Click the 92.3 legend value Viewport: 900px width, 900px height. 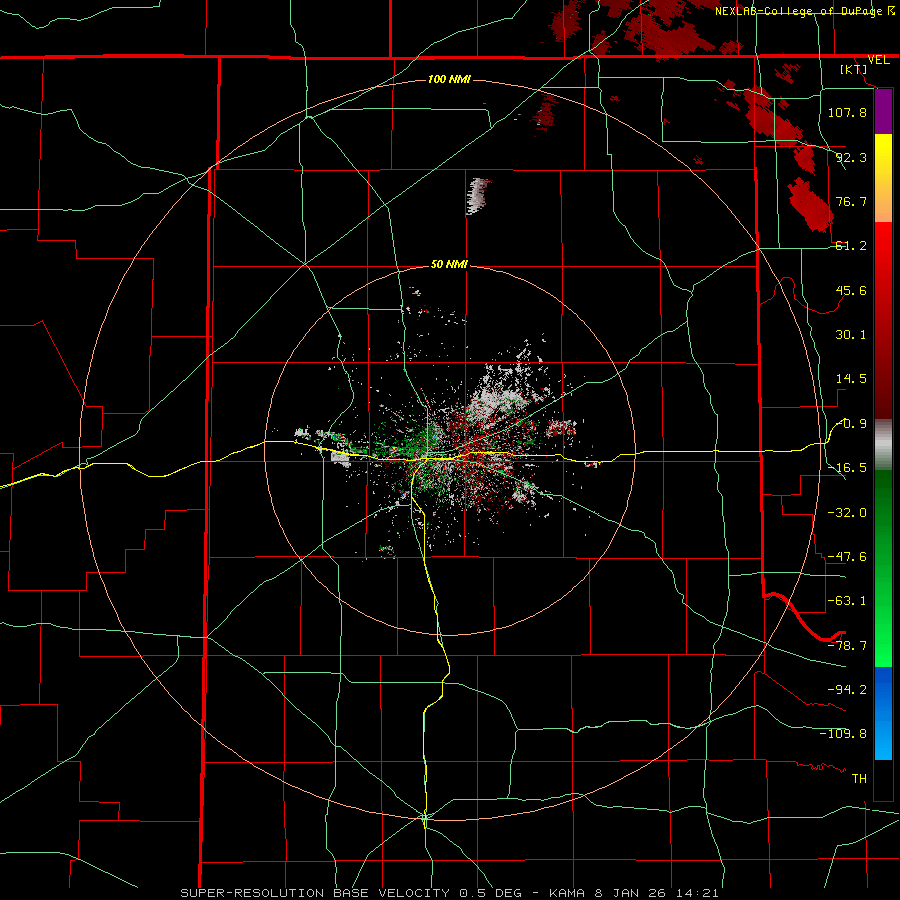[x=851, y=157]
